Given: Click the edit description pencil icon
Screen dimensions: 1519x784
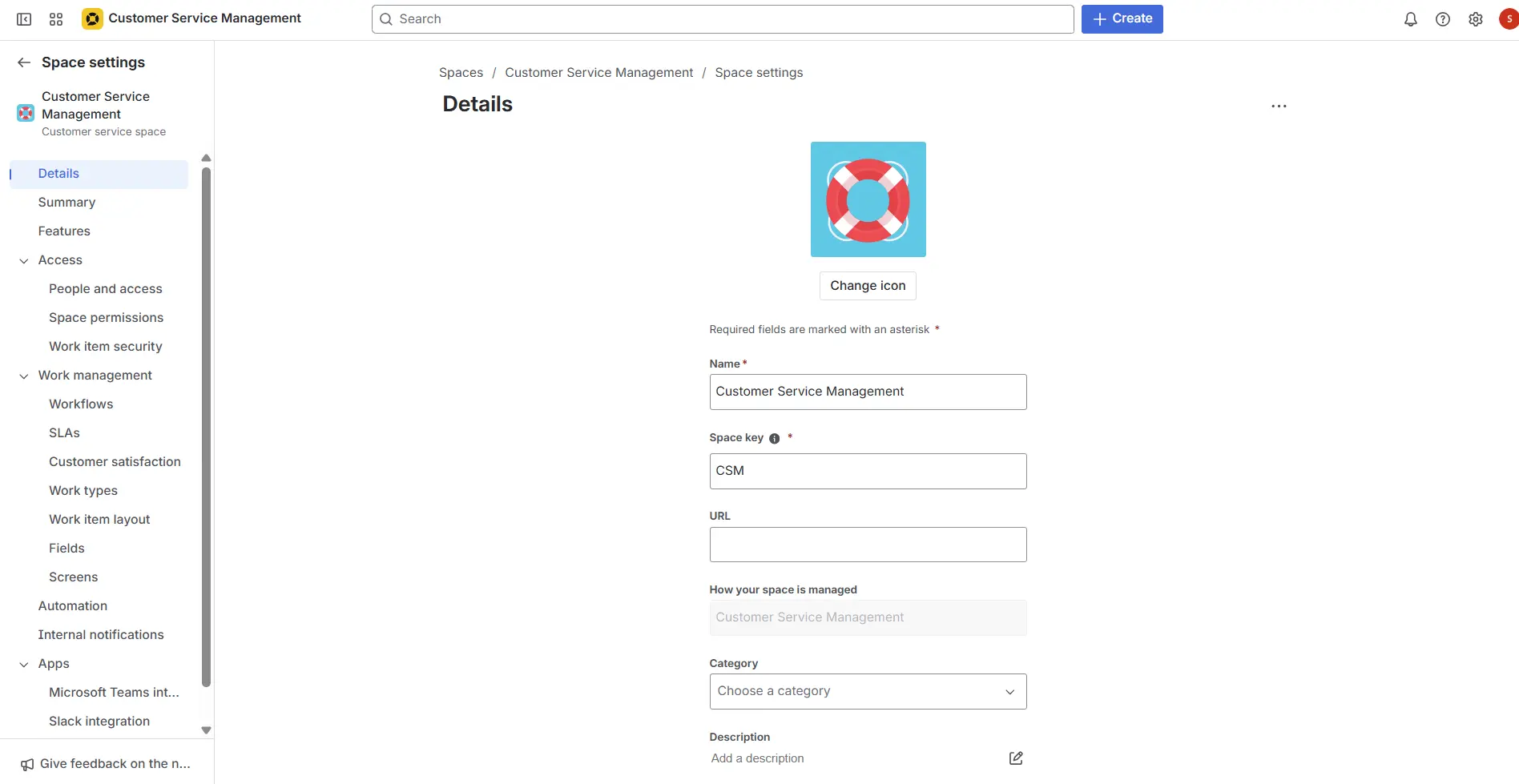Looking at the screenshot, I should pyautogui.click(x=1015, y=758).
